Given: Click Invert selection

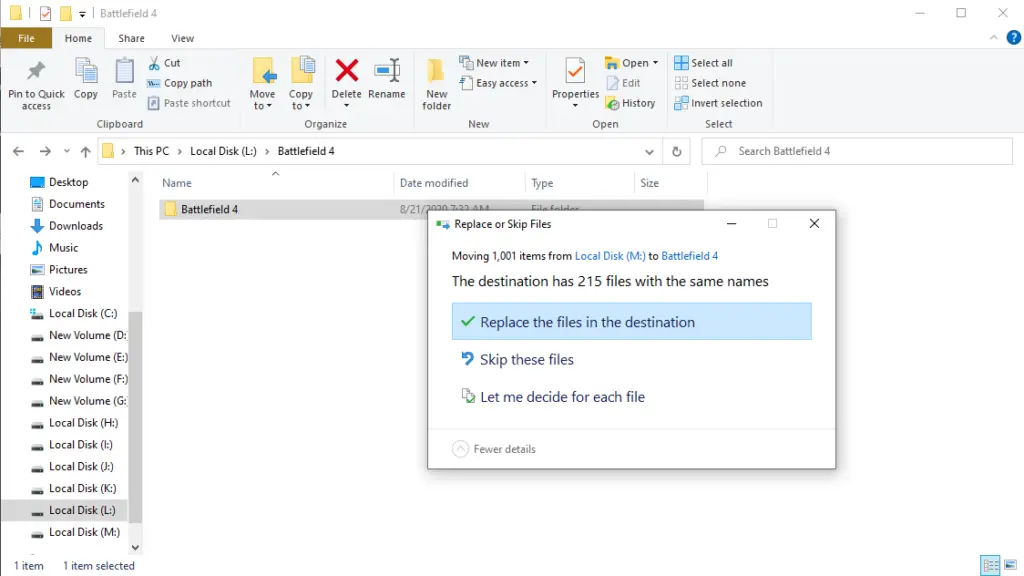Looking at the screenshot, I should point(718,103).
